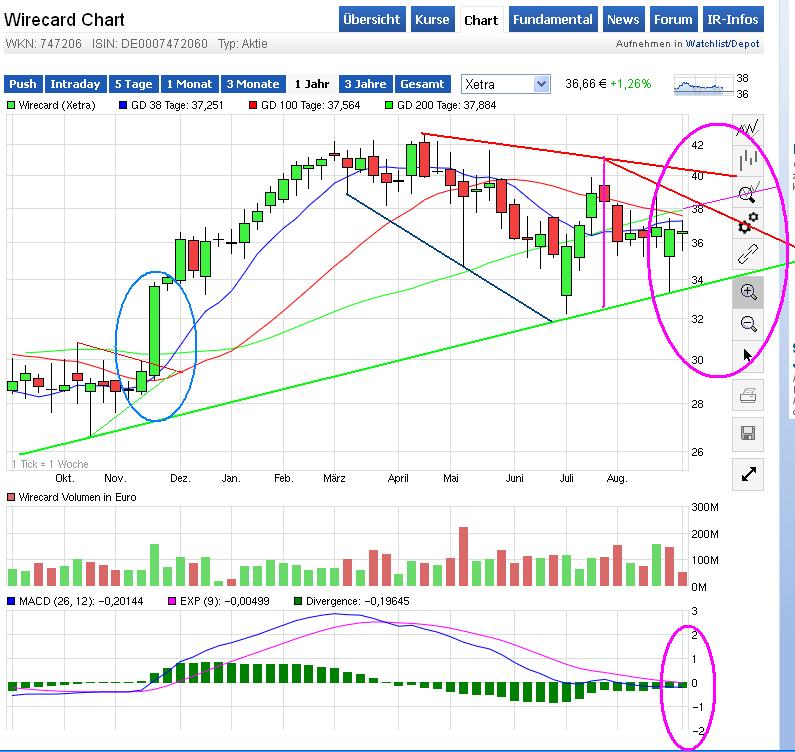Click the +1,26% change value
The height and width of the screenshot is (752, 795).
click(630, 84)
